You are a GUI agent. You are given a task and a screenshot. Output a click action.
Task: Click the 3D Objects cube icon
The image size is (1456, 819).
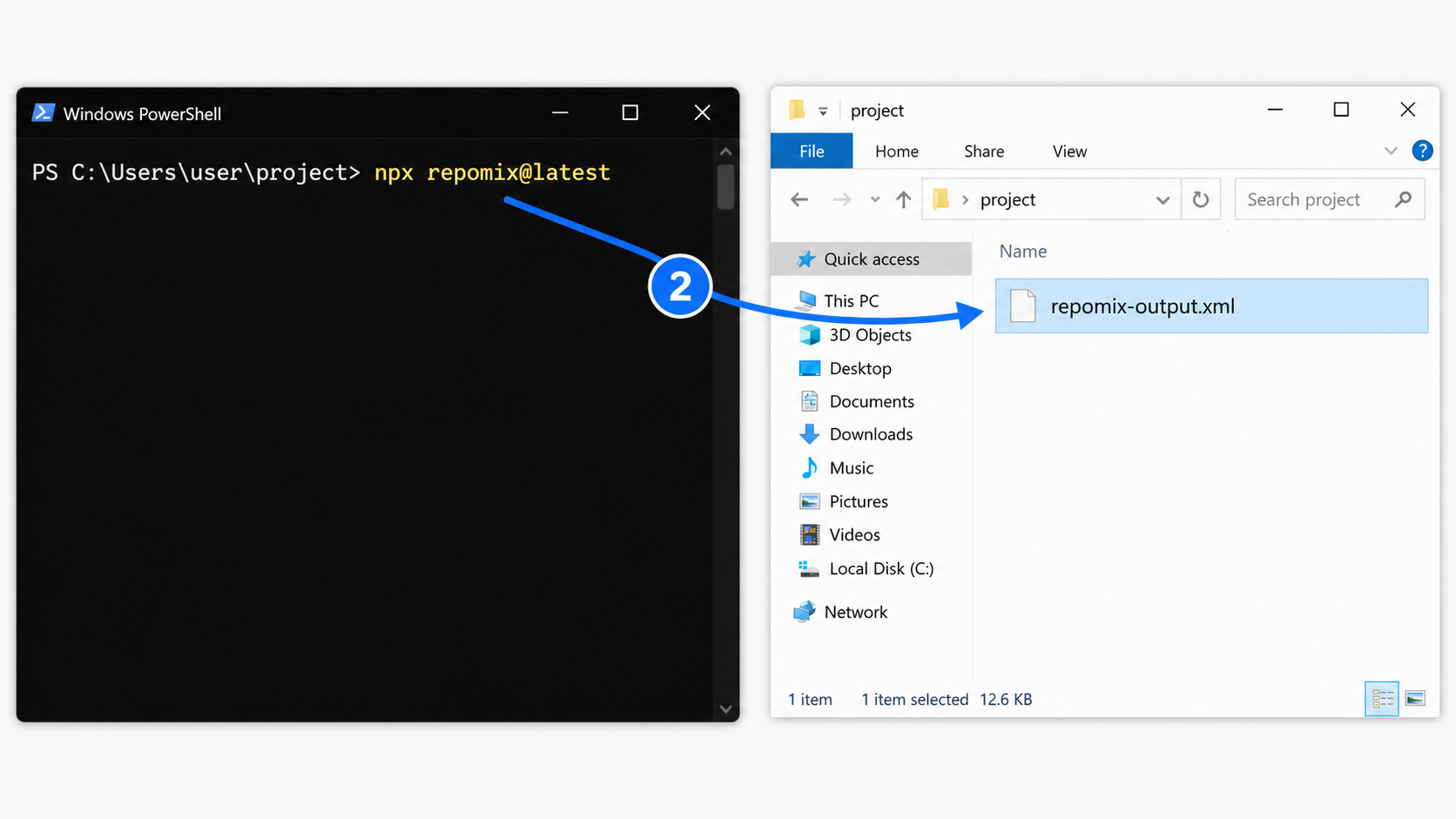click(x=810, y=335)
